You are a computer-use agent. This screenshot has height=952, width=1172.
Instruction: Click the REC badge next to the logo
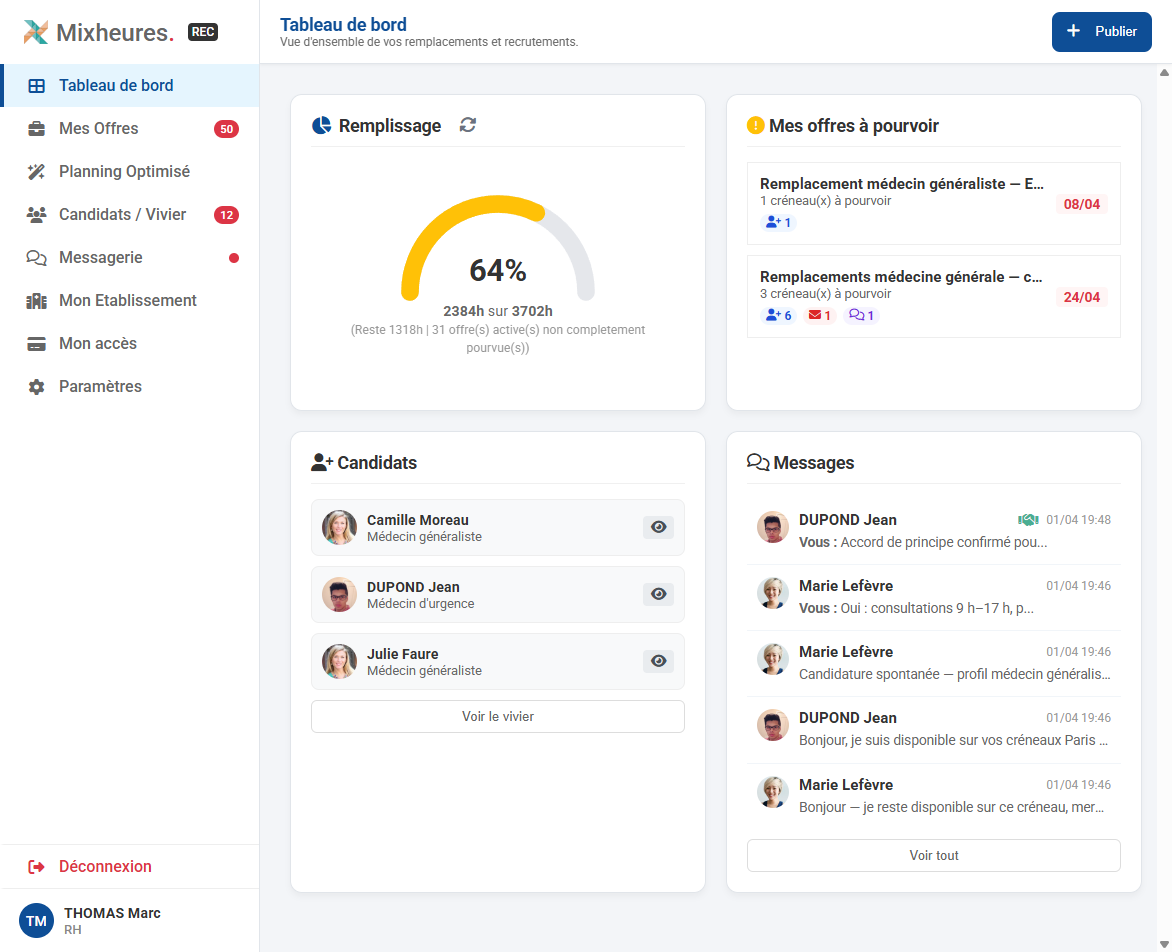pos(203,32)
